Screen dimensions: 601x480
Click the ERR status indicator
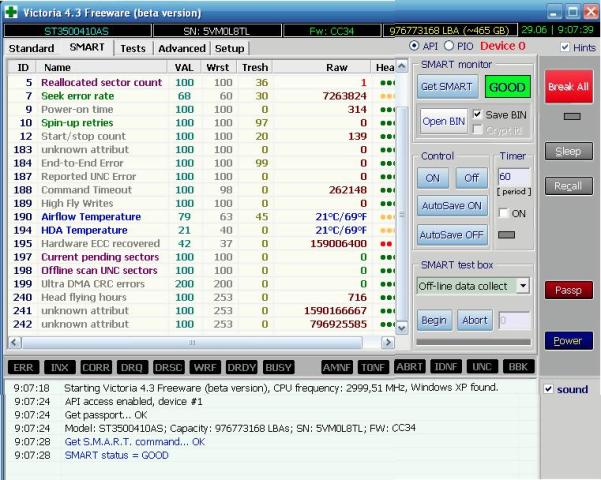[23, 367]
